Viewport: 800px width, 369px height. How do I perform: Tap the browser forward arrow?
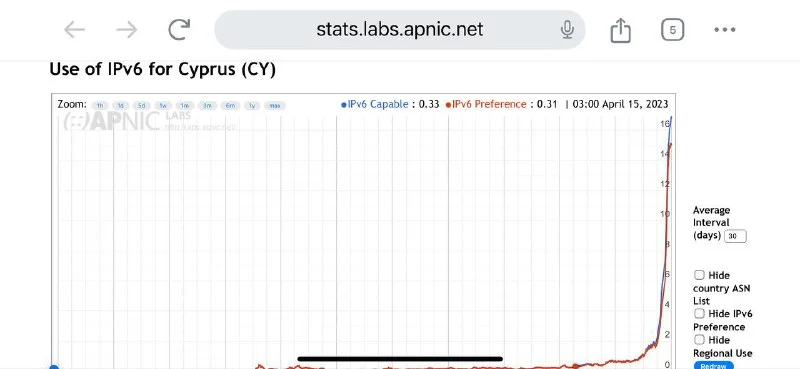click(x=127, y=30)
